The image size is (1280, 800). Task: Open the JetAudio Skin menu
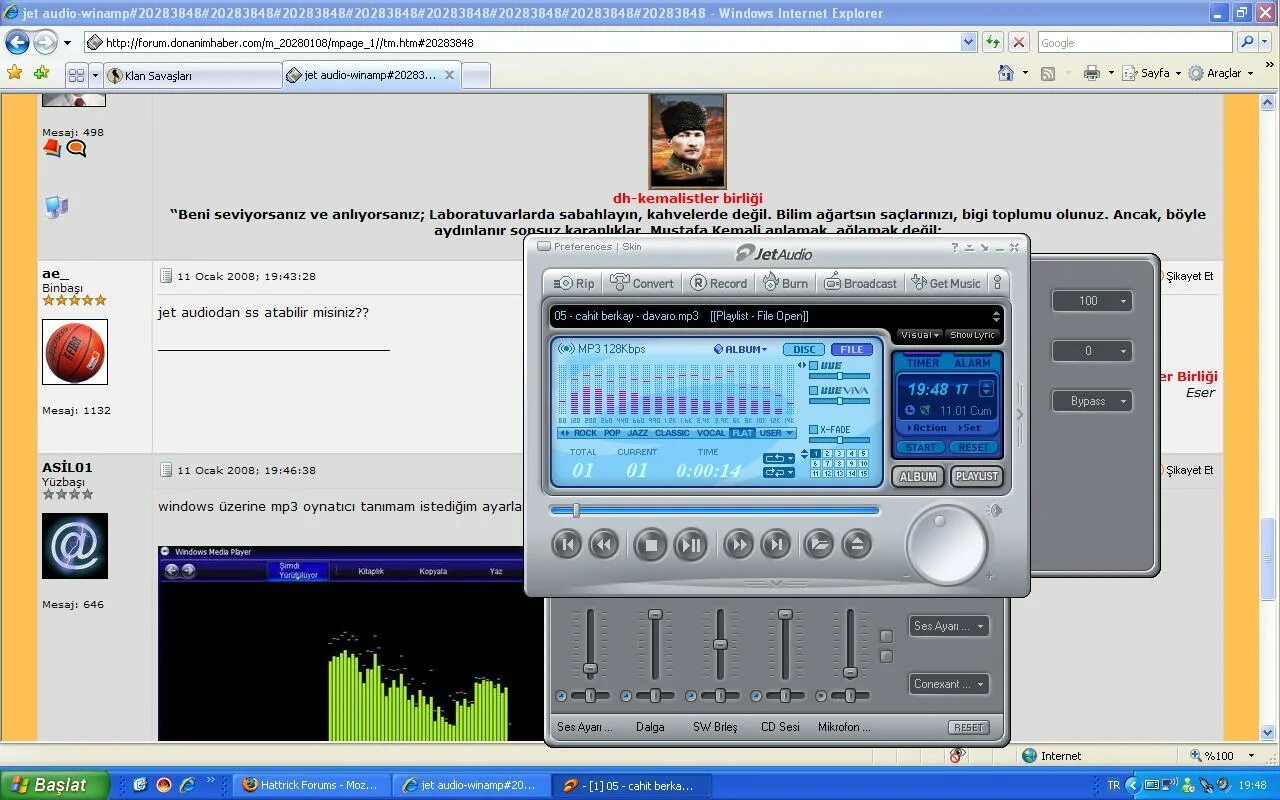[x=632, y=247]
